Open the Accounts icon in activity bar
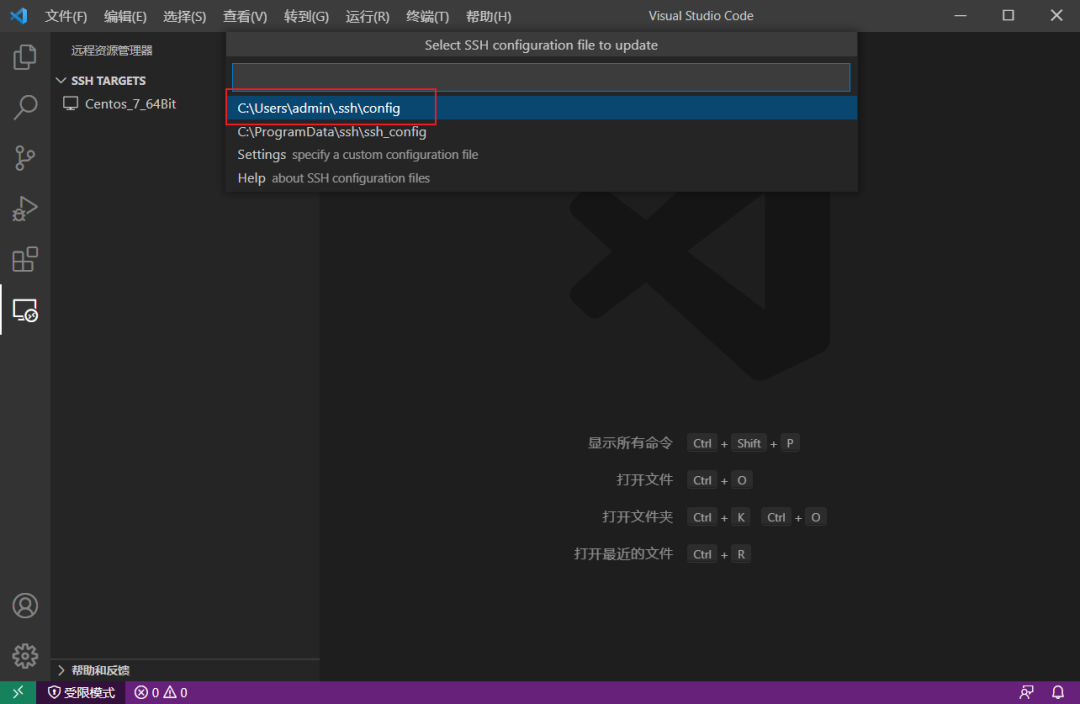The height and width of the screenshot is (704, 1080). pyautogui.click(x=25, y=605)
